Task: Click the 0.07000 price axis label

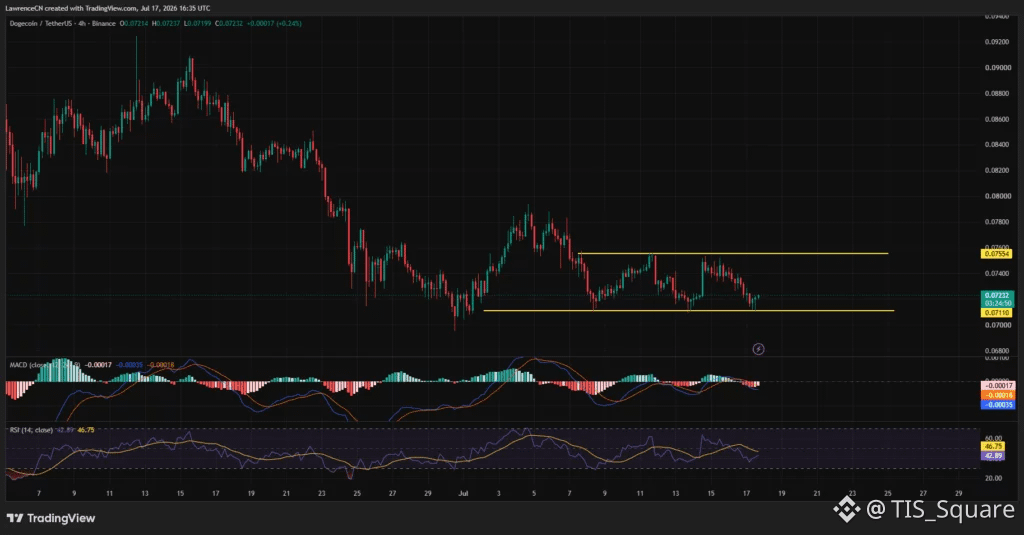Action: coord(997,325)
